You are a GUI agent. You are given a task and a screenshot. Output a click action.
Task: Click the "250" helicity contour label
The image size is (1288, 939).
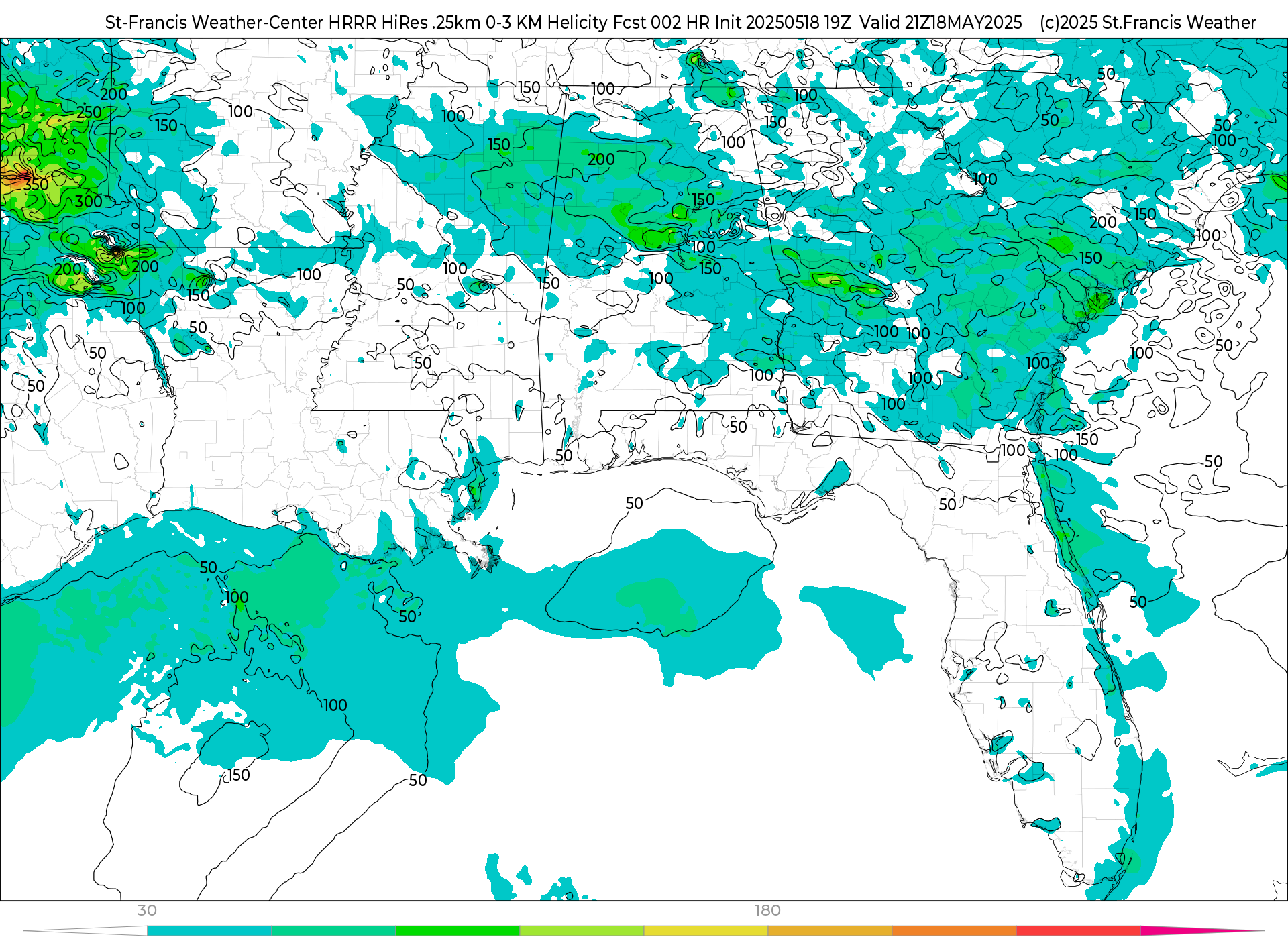(x=89, y=112)
